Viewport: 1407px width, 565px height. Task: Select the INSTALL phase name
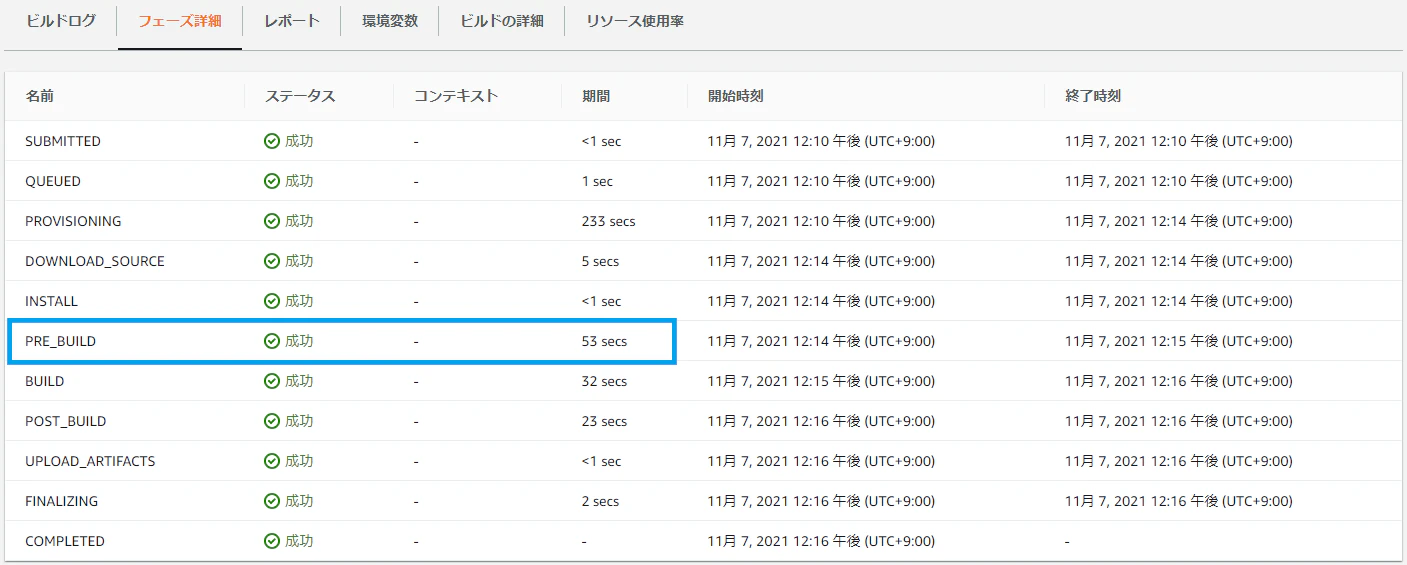51,301
